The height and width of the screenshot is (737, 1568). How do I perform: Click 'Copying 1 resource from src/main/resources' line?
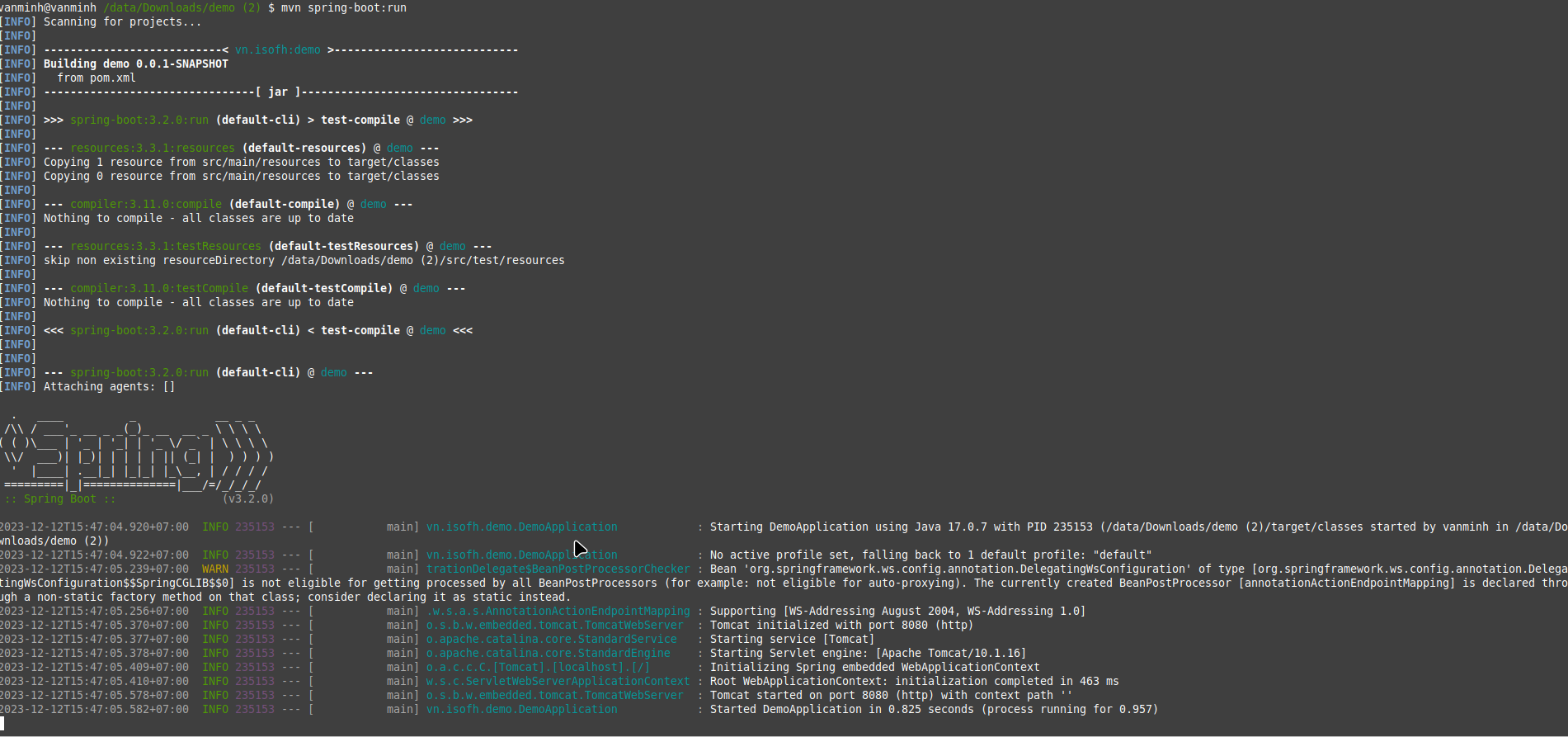(242, 162)
